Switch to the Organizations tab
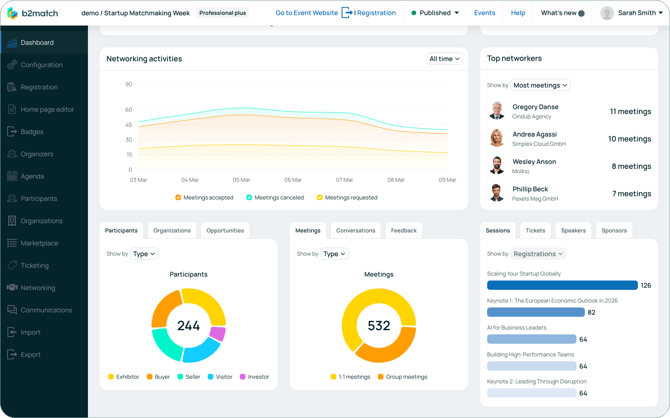Viewport: 670px width, 418px height. [172, 230]
